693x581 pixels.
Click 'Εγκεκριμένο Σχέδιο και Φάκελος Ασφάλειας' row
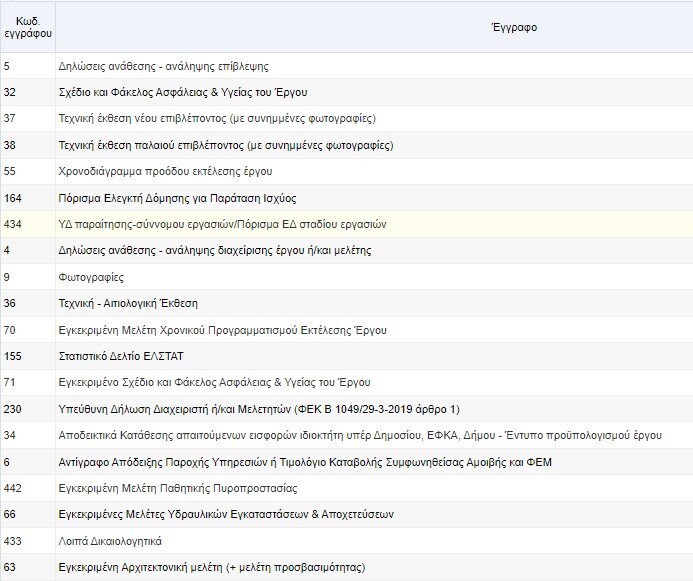pyautogui.click(x=215, y=382)
